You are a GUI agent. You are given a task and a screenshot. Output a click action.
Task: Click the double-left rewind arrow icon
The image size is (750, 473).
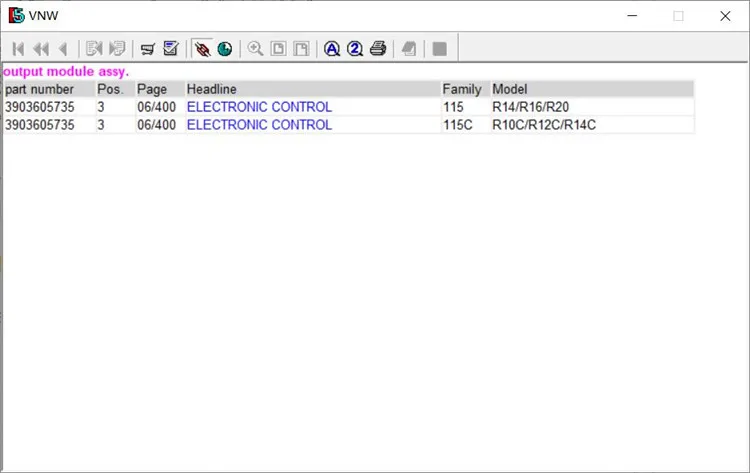pos(41,49)
